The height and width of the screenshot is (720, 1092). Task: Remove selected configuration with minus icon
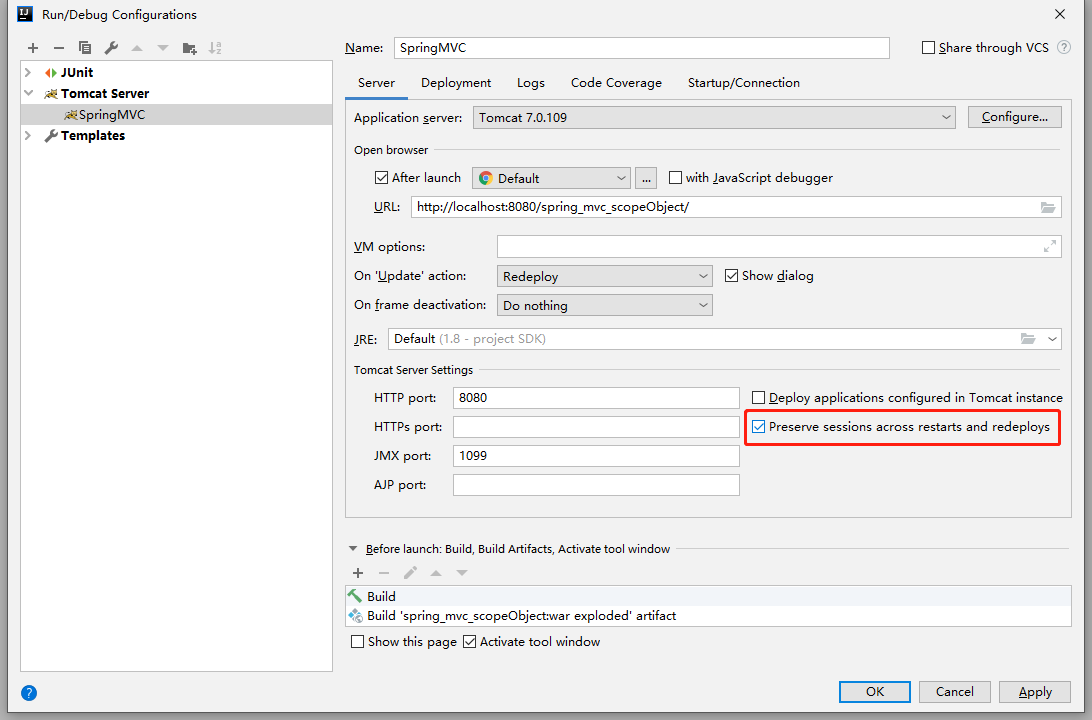58,48
